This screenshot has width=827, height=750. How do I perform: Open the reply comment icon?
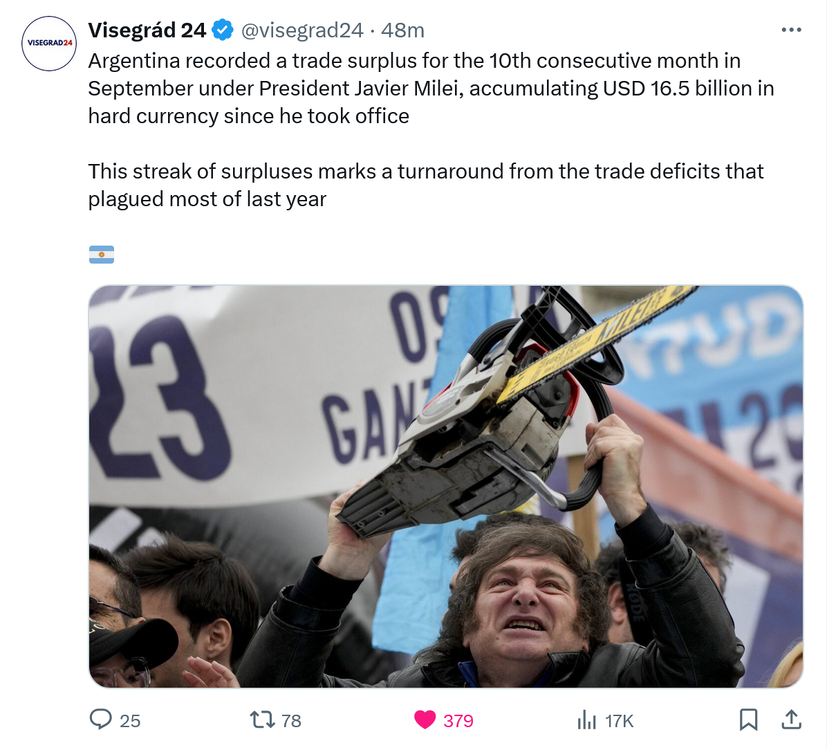click(100, 719)
